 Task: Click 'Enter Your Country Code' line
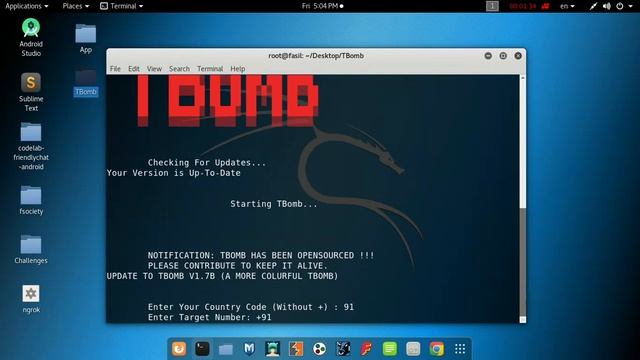pyautogui.click(x=251, y=307)
